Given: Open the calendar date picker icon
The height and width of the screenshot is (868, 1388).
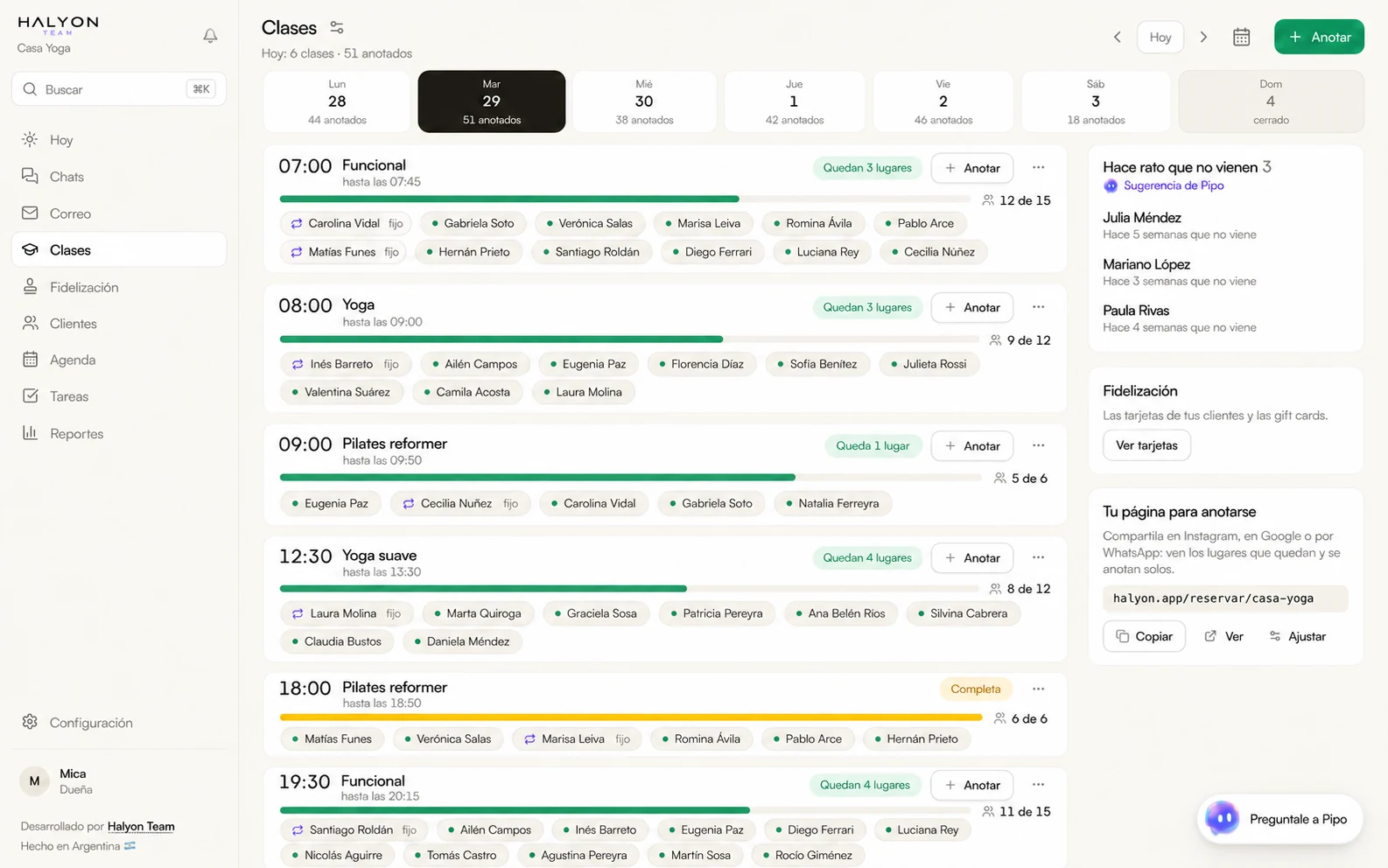Looking at the screenshot, I should 1241,37.
